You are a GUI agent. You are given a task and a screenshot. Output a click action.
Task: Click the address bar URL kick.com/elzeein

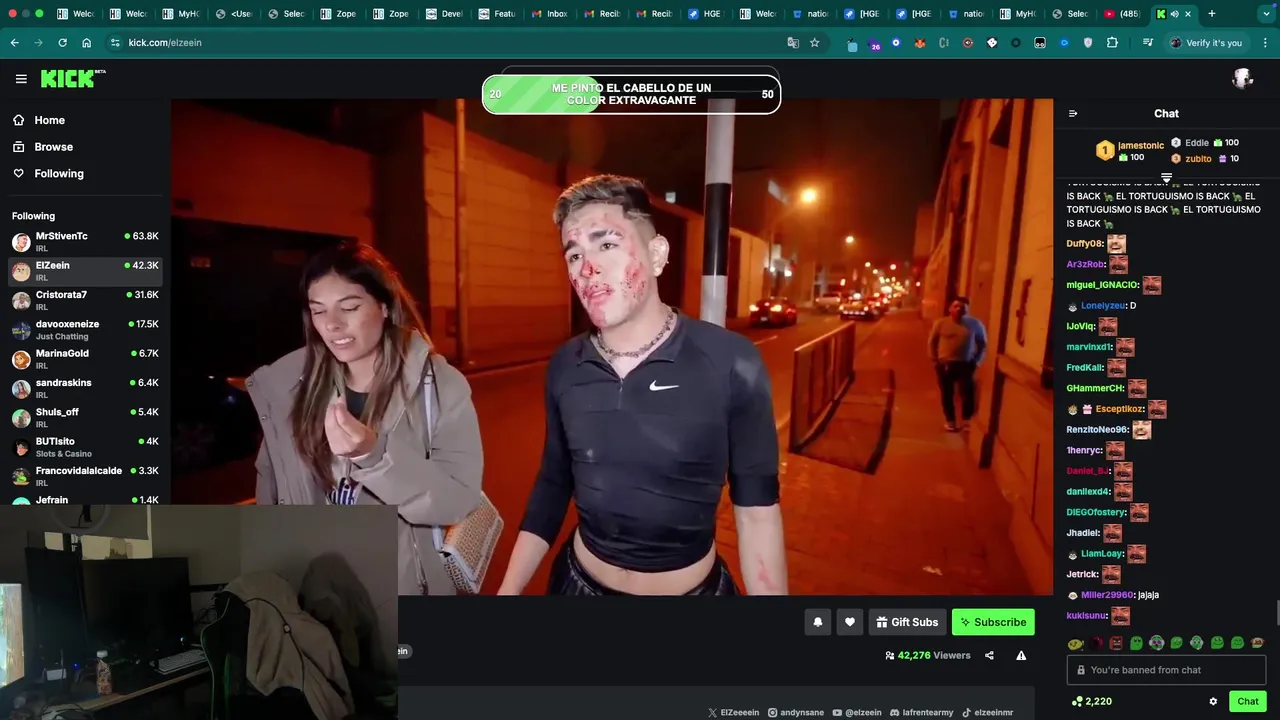pyautogui.click(x=165, y=43)
